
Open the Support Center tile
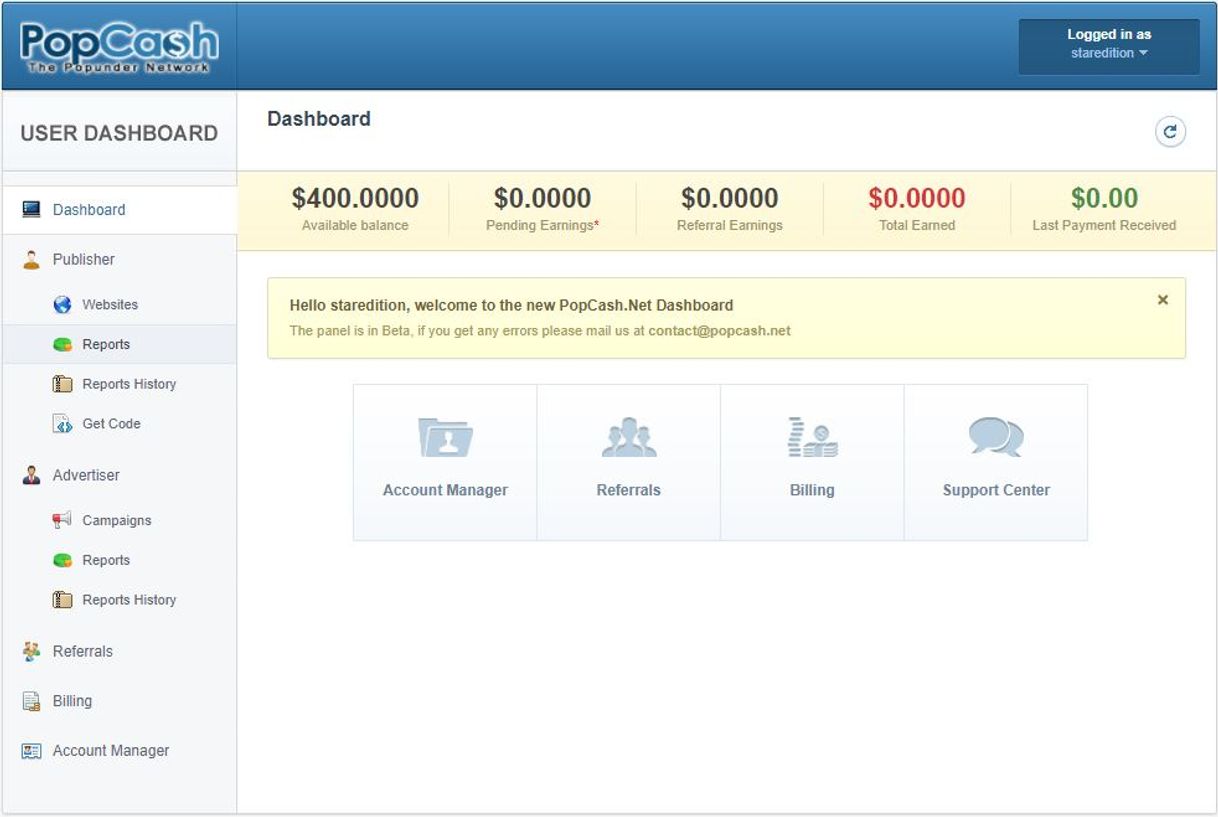[996, 463]
